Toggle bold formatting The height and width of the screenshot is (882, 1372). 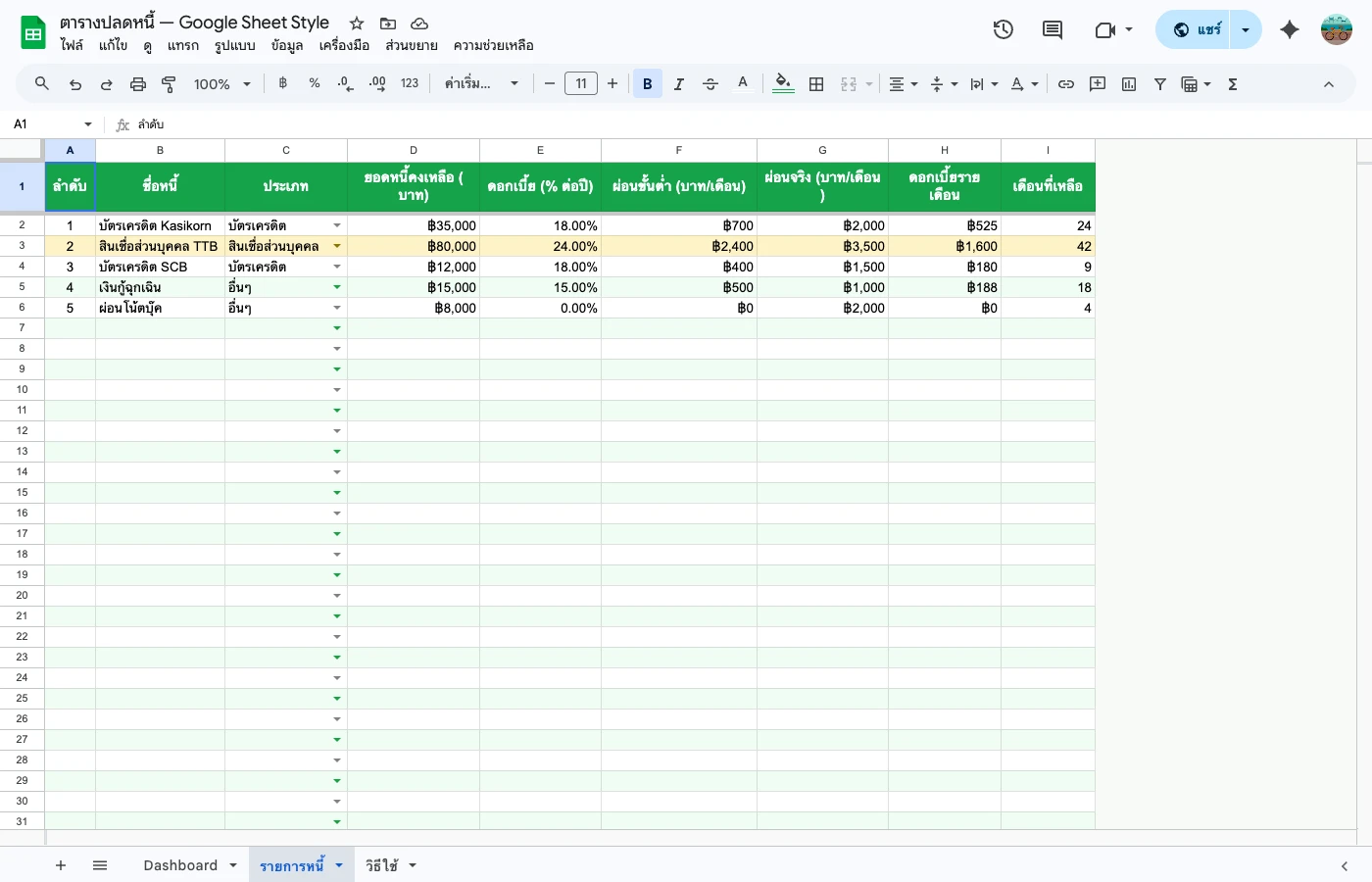648,83
